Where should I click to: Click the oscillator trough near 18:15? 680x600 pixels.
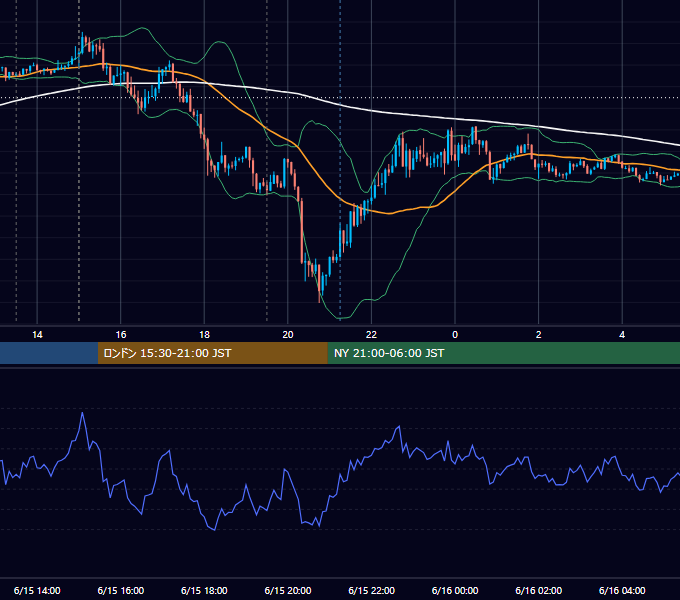[x=215, y=529]
